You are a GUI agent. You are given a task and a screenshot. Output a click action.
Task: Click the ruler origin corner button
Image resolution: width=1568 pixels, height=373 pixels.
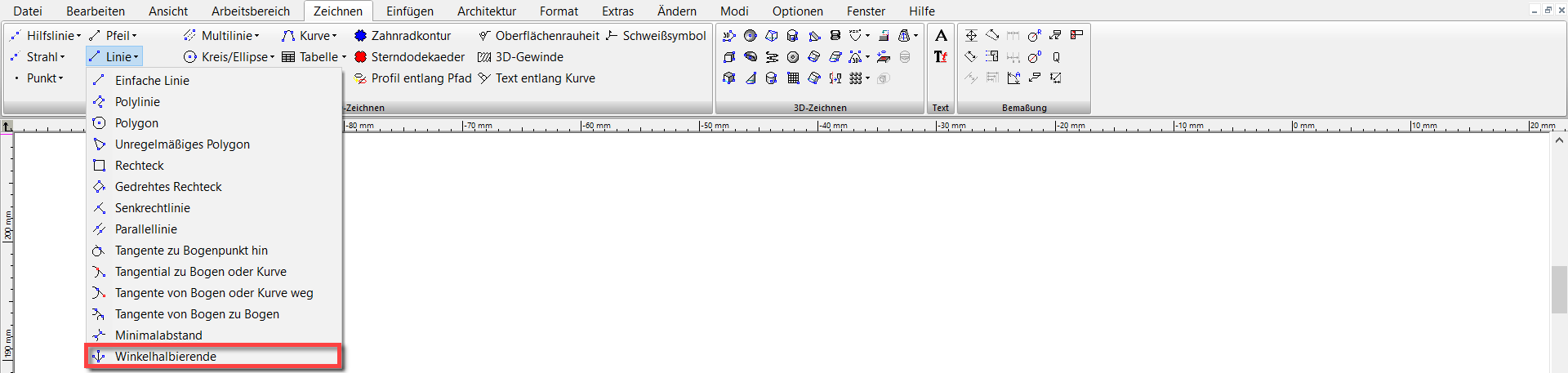(x=7, y=127)
